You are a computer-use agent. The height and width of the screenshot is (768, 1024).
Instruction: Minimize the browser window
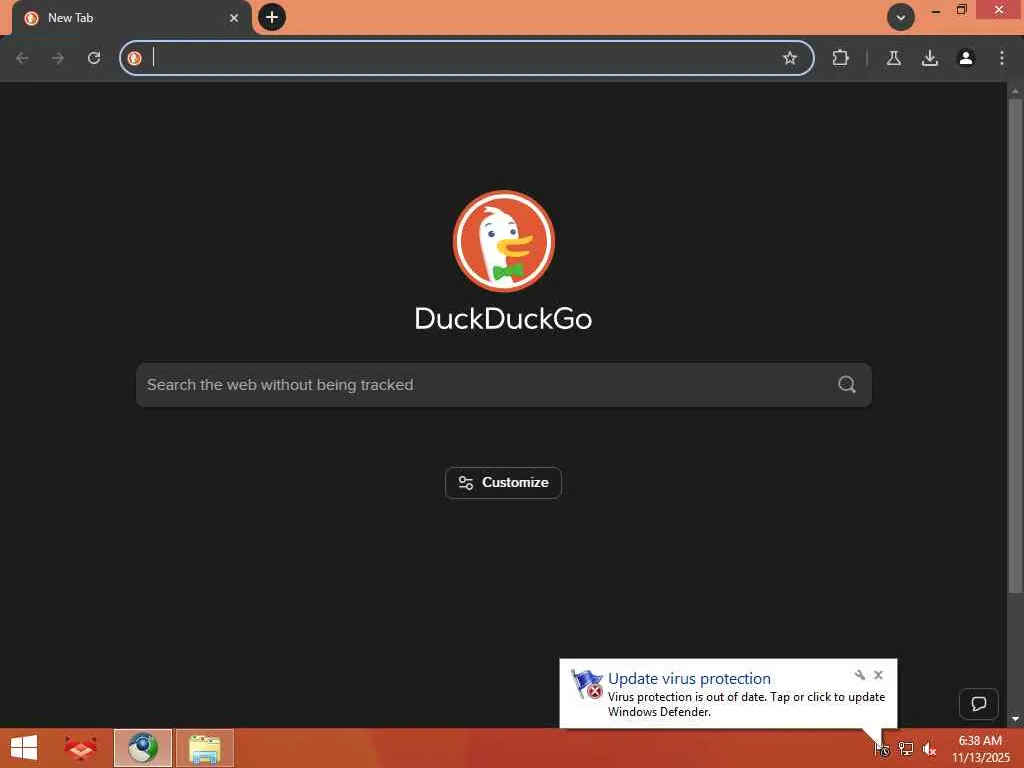[935, 10]
